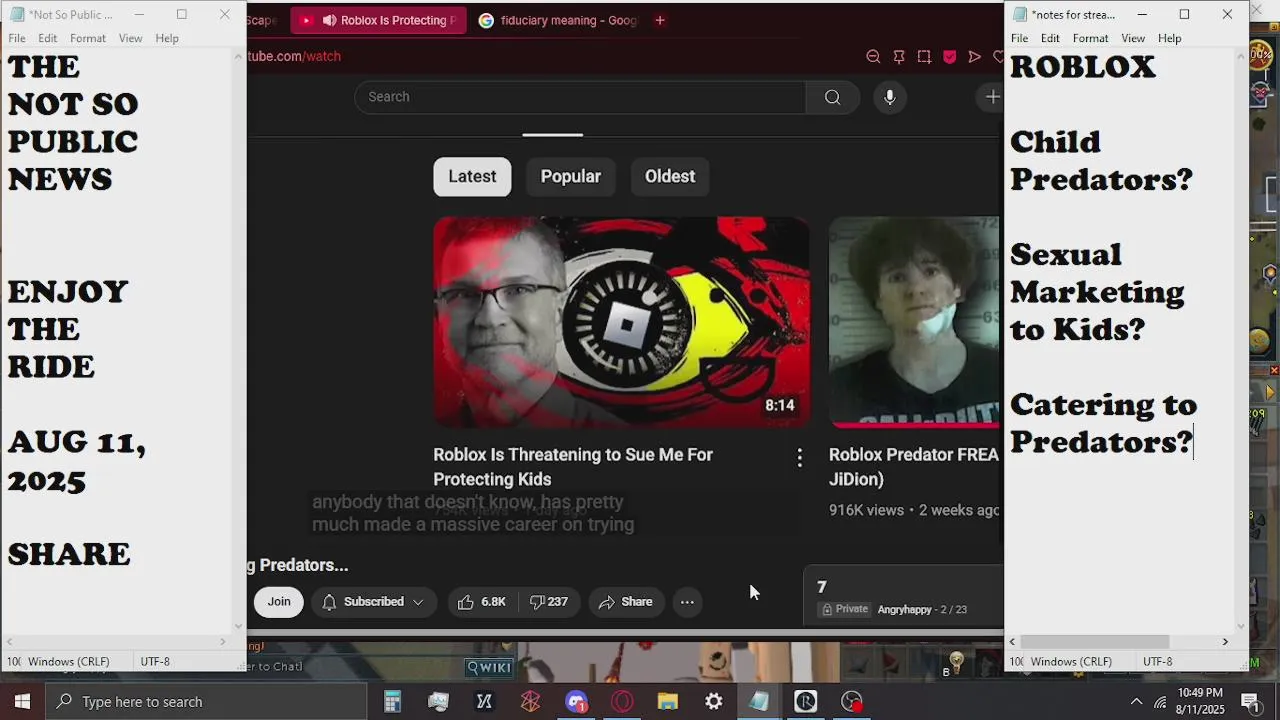This screenshot has height=720, width=1280.
Task: Click the Join channel button
Action: click(x=279, y=602)
